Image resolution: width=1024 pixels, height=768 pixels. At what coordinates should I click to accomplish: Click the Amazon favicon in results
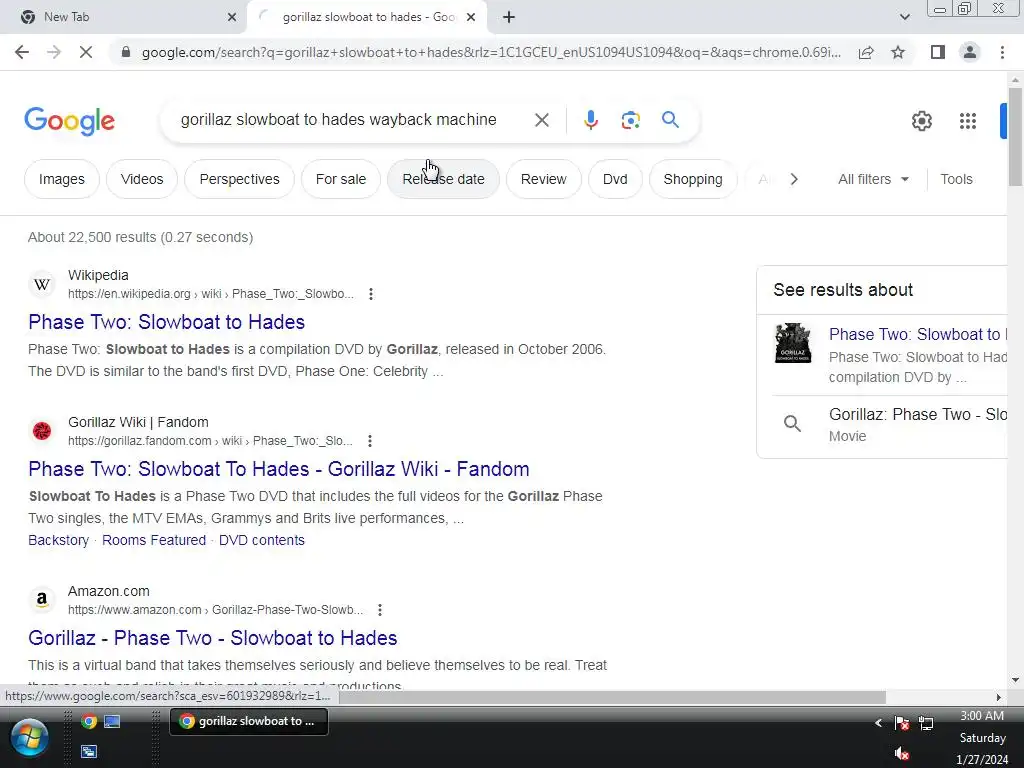click(42, 600)
